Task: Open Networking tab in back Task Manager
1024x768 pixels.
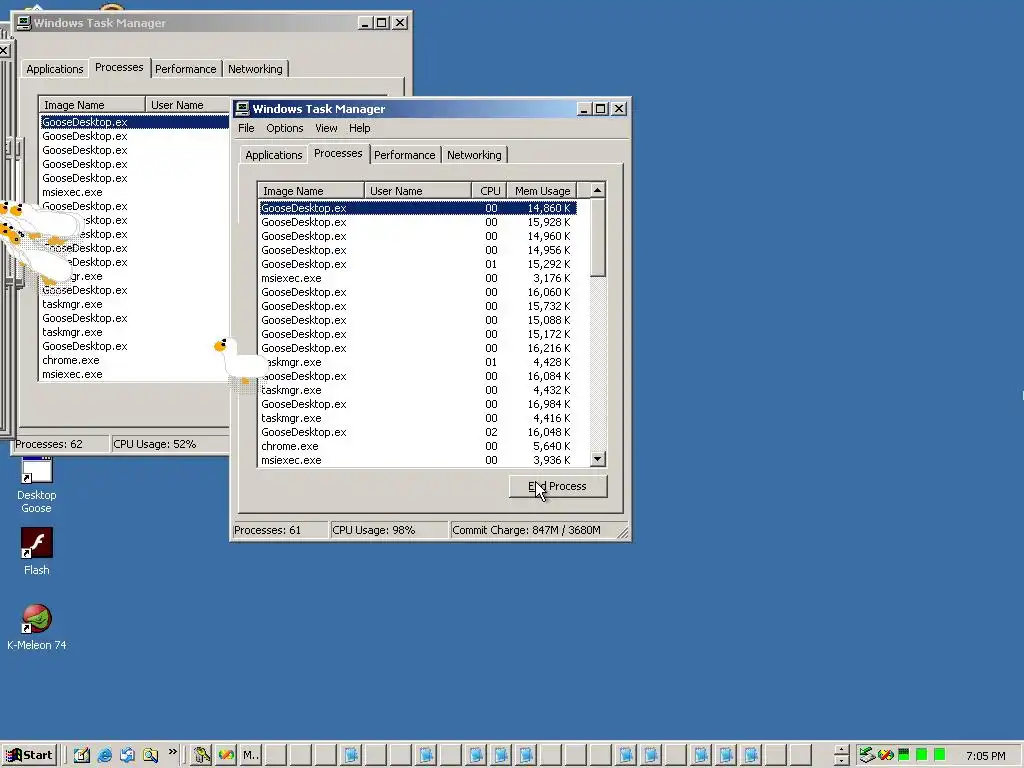Action: coord(255,69)
